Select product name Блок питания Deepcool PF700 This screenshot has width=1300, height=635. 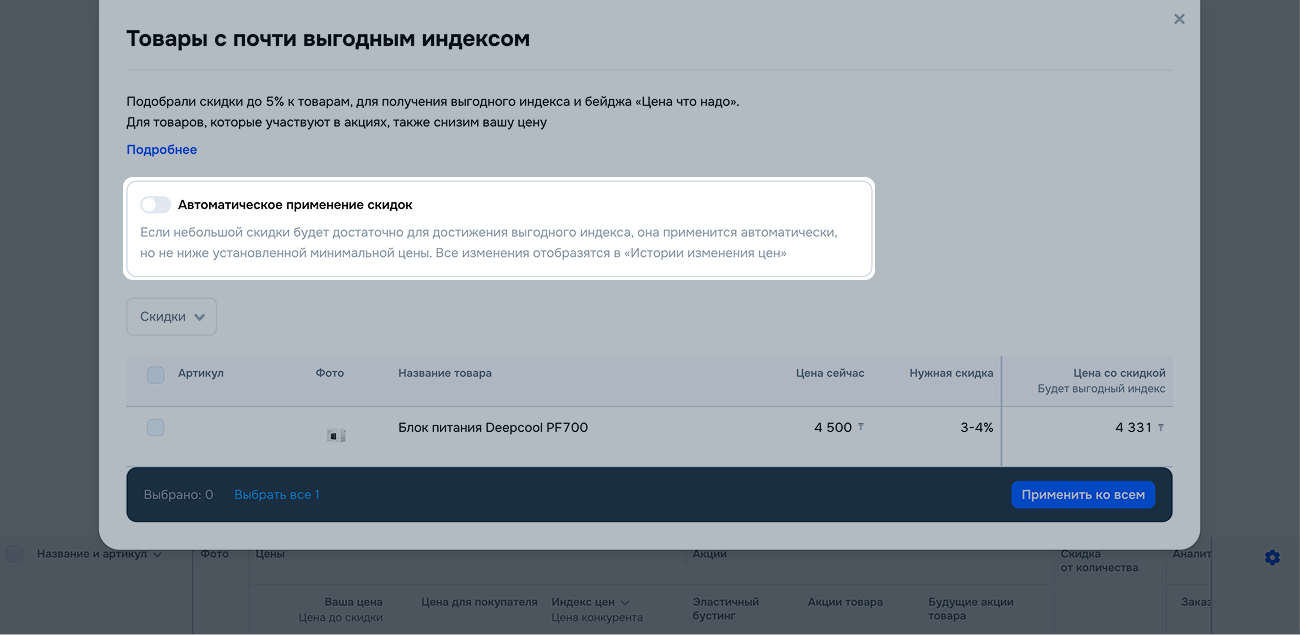pos(493,428)
